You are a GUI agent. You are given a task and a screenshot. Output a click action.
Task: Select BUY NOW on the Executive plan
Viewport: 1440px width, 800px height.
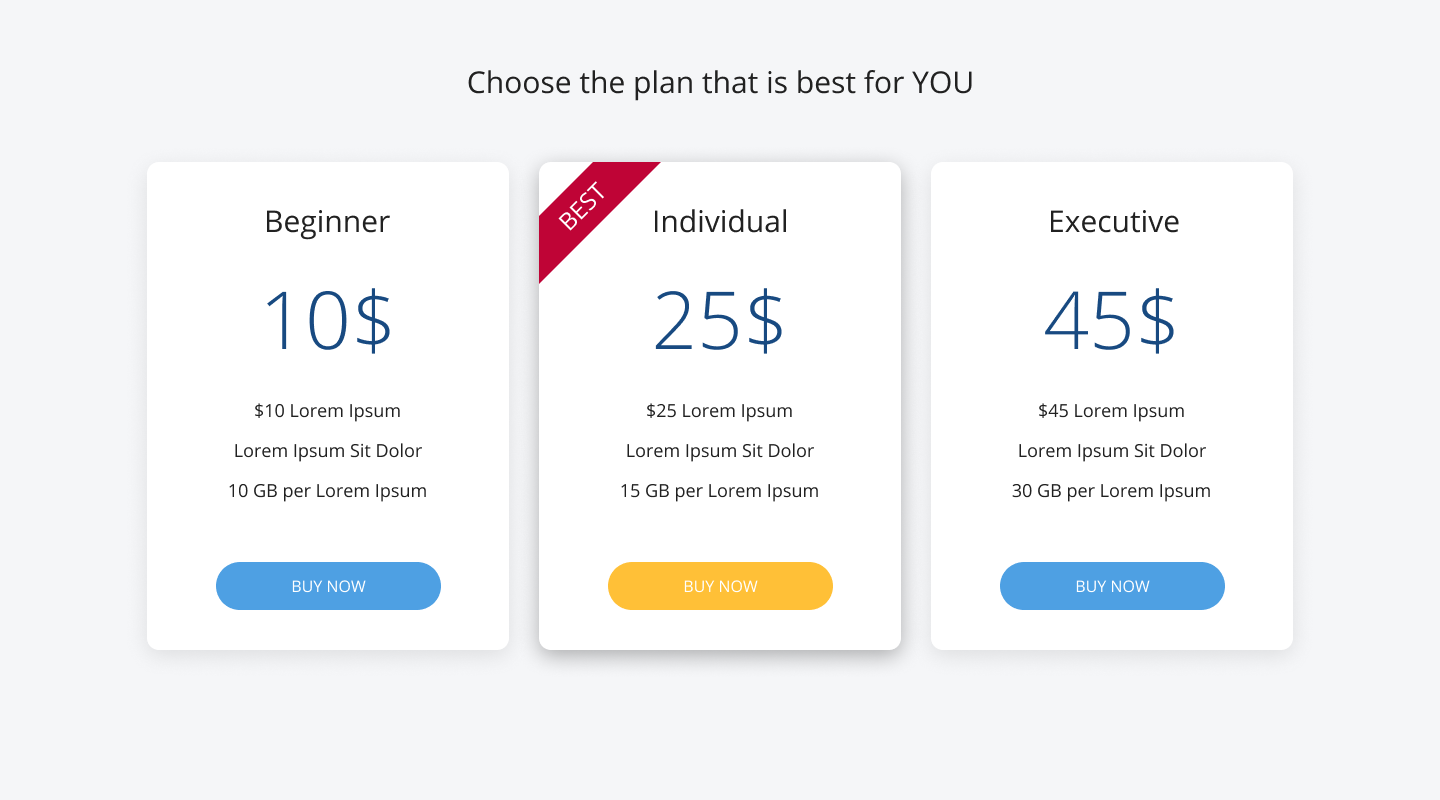(x=1112, y=586)
